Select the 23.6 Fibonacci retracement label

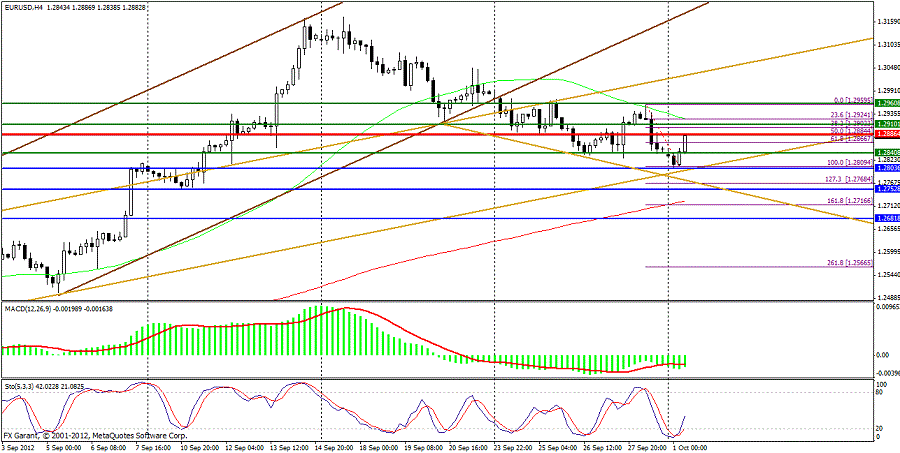point(852,114)
